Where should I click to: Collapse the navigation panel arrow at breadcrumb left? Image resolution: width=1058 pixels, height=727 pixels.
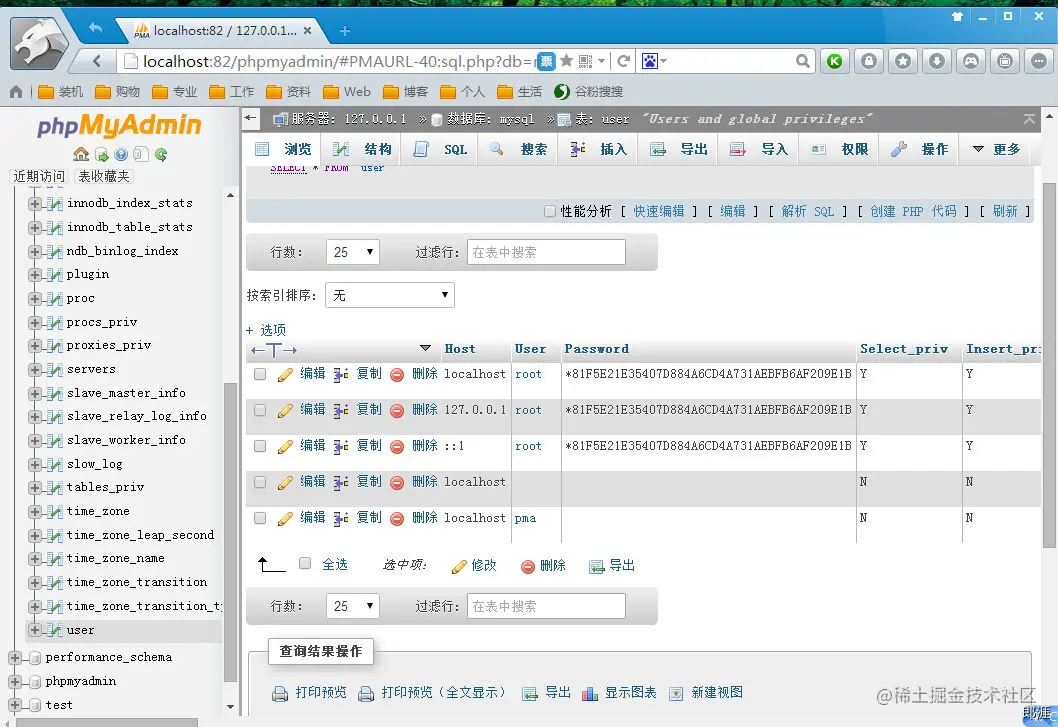point(250,117)
